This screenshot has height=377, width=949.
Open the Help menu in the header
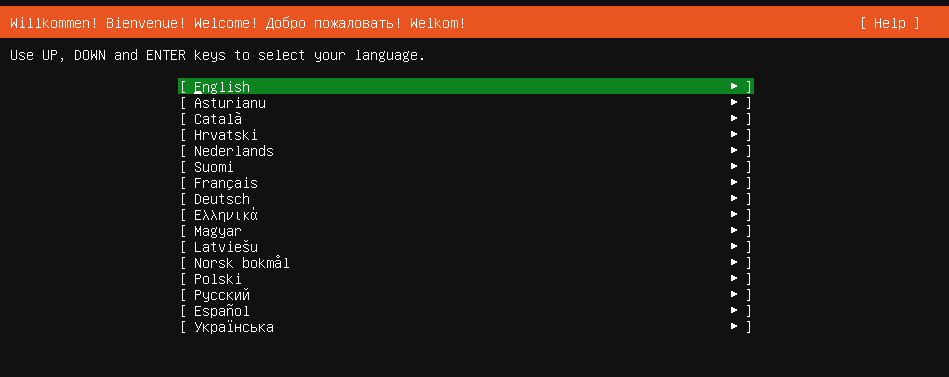[890, 23]
